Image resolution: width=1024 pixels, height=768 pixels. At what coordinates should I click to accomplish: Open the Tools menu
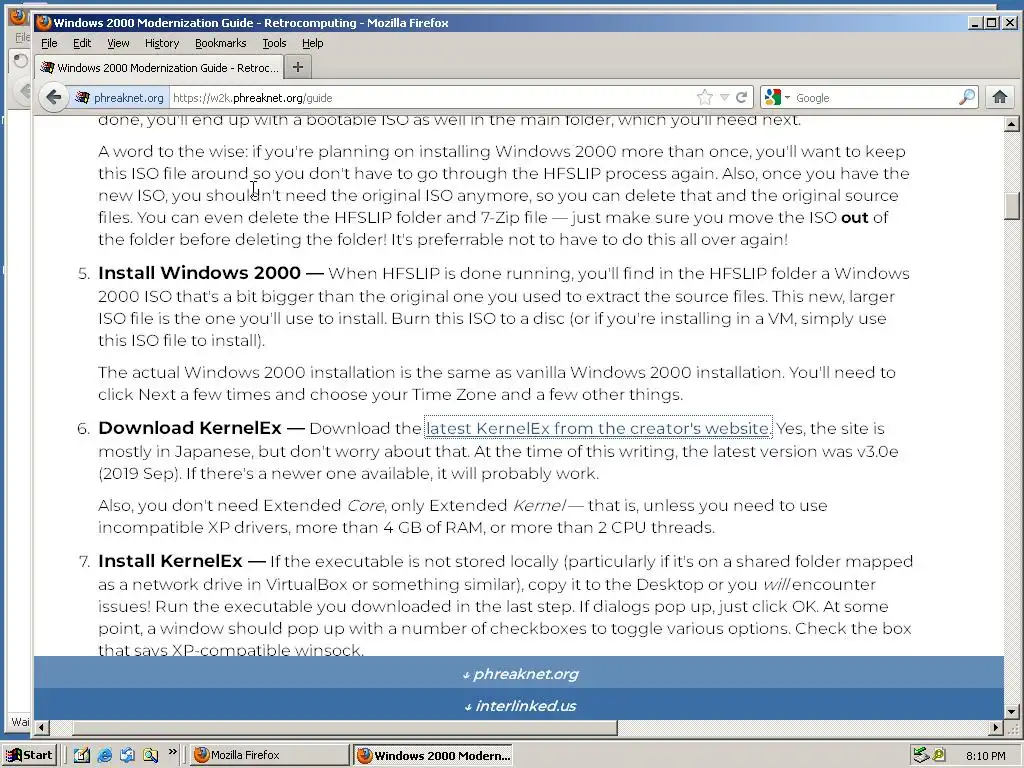[274, 43]
